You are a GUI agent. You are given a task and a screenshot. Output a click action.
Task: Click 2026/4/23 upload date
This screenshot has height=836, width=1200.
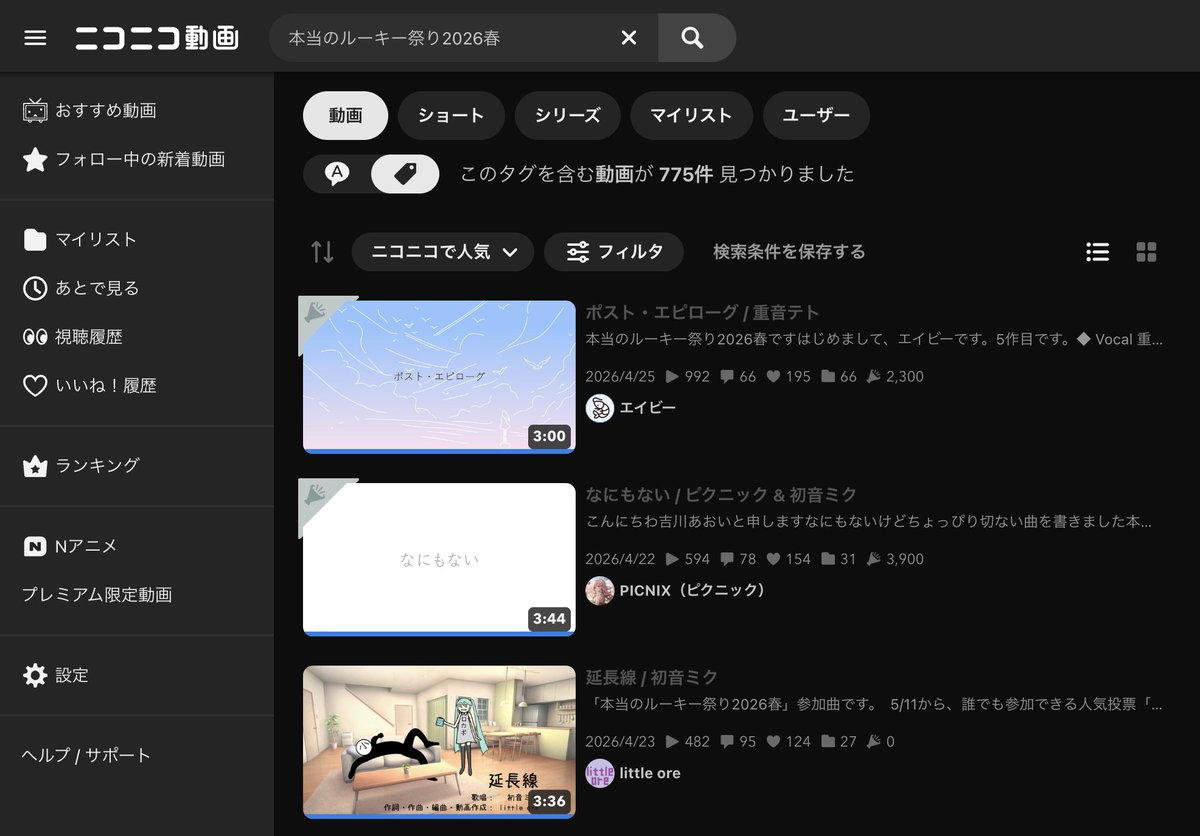click(620, 741)
